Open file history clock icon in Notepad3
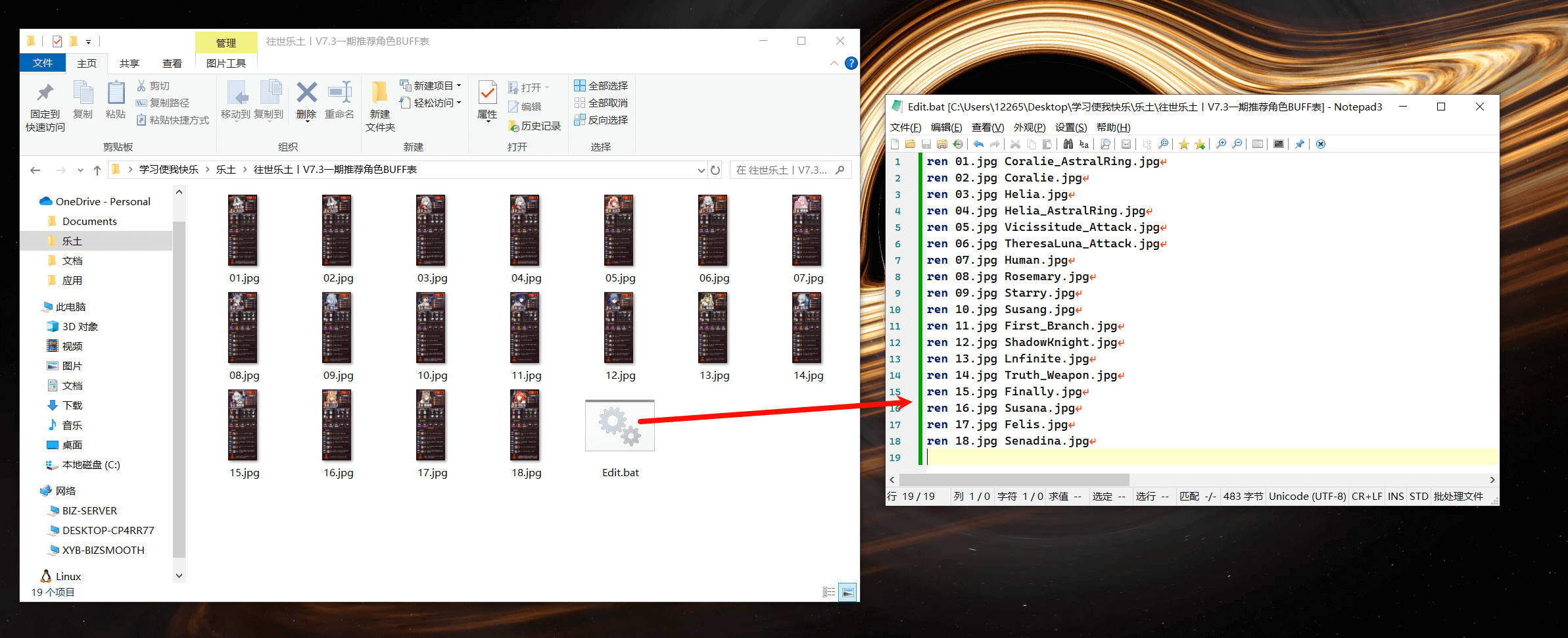Image resolution: width=1568 pixels, height=638 pixels. (x=958, y=144)
